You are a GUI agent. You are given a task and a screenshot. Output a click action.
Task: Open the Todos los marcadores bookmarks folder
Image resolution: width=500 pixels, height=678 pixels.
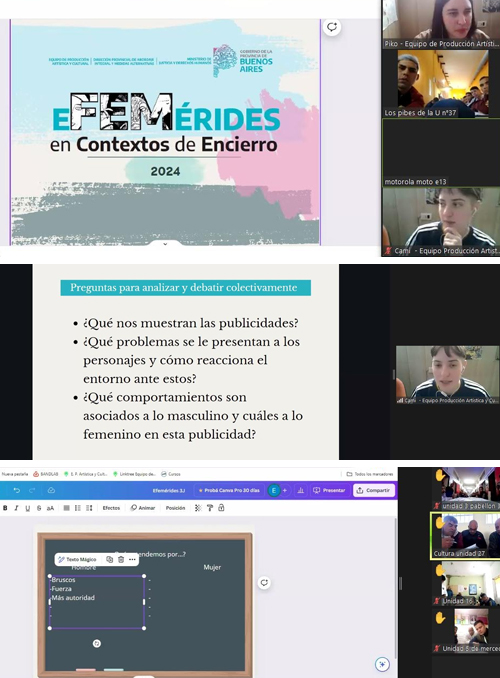coord(370,474)
